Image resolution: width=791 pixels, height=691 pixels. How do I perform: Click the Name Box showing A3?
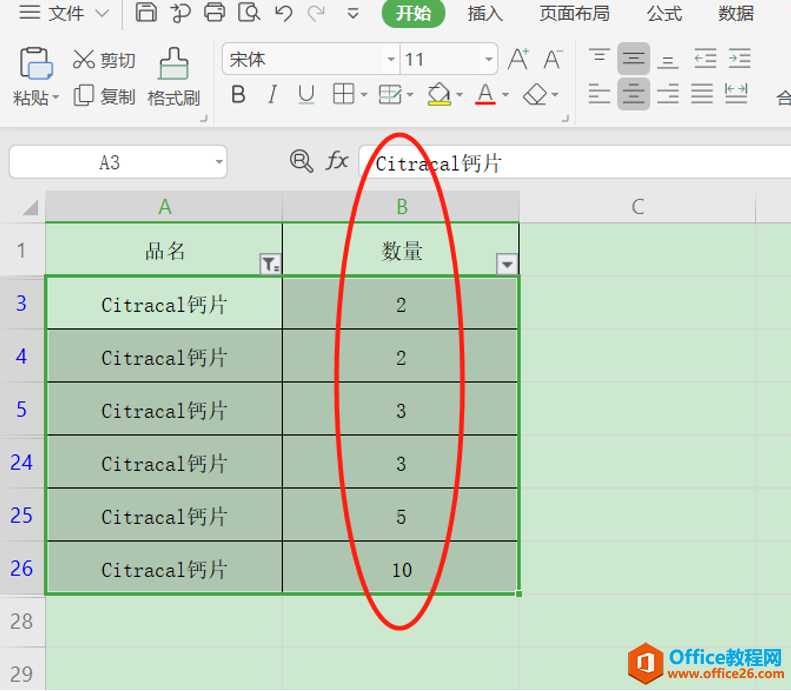click(x=109, y=162)
